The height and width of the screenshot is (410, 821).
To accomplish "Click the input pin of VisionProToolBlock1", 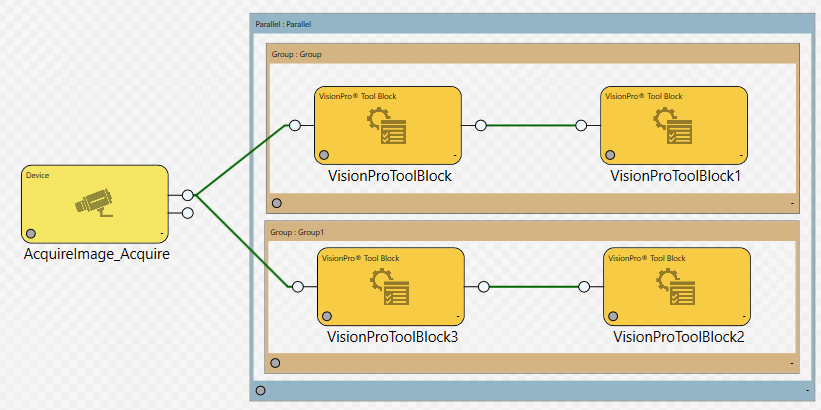I will tap(582, 126).
